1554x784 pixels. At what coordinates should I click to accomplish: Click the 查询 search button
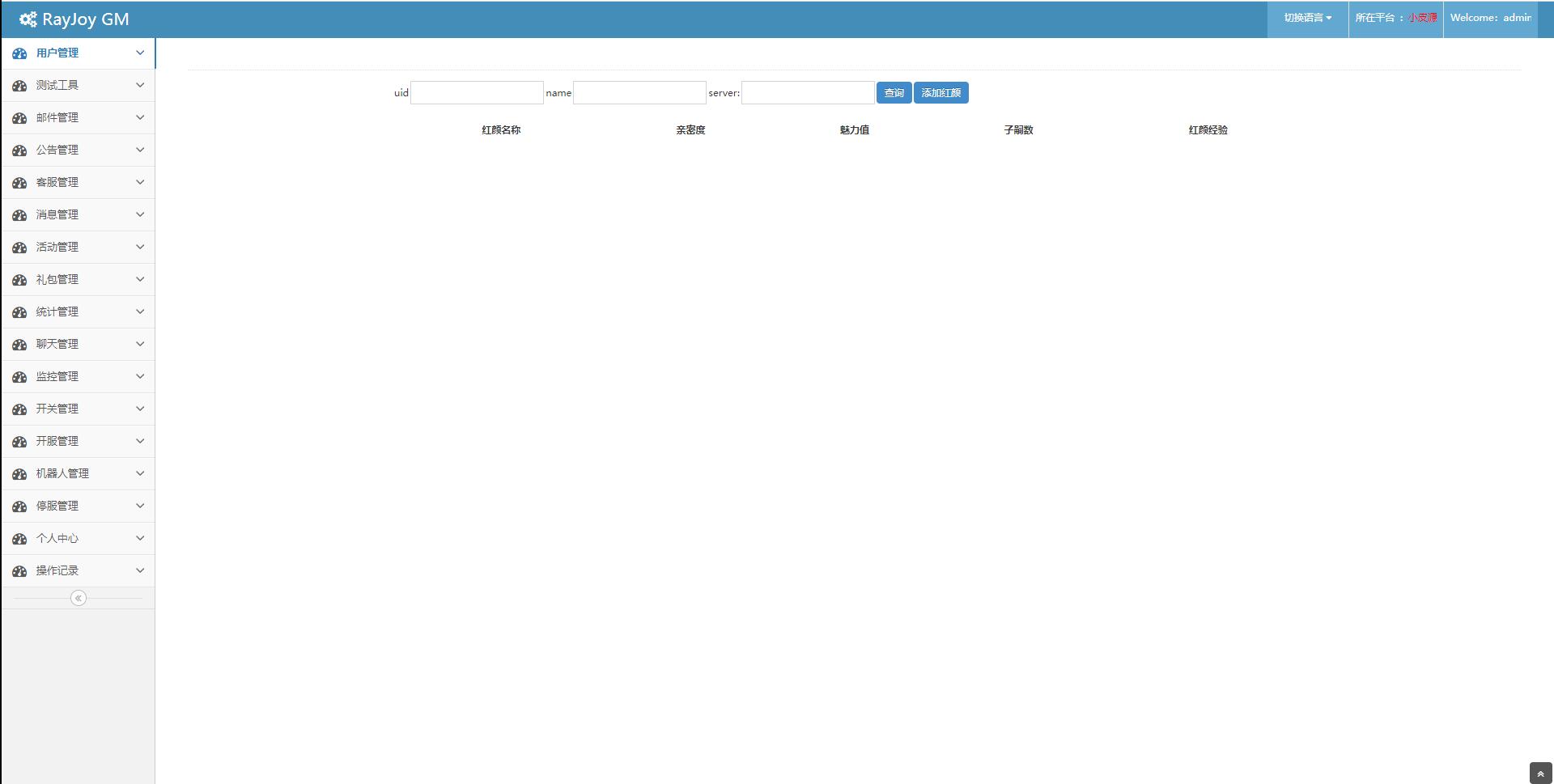pos(893,92)
